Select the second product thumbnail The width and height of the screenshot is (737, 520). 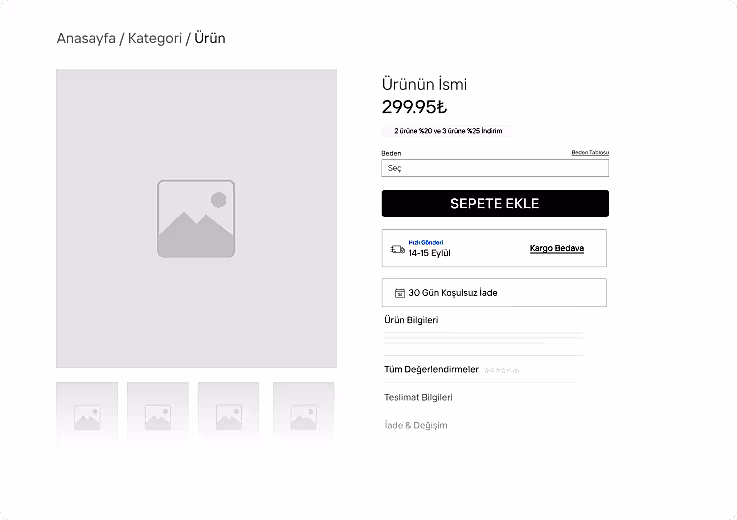158,412
